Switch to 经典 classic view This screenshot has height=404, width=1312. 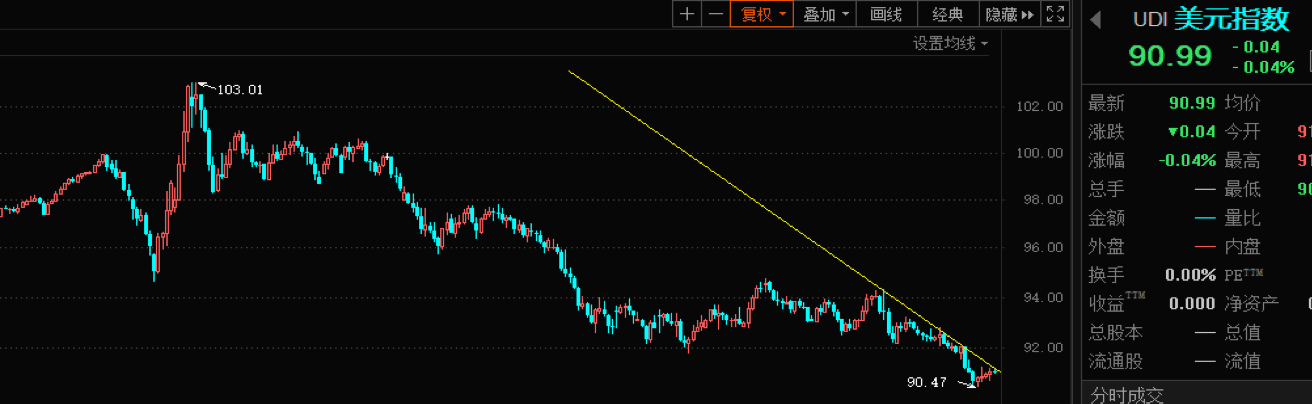[x=947, y=14]
